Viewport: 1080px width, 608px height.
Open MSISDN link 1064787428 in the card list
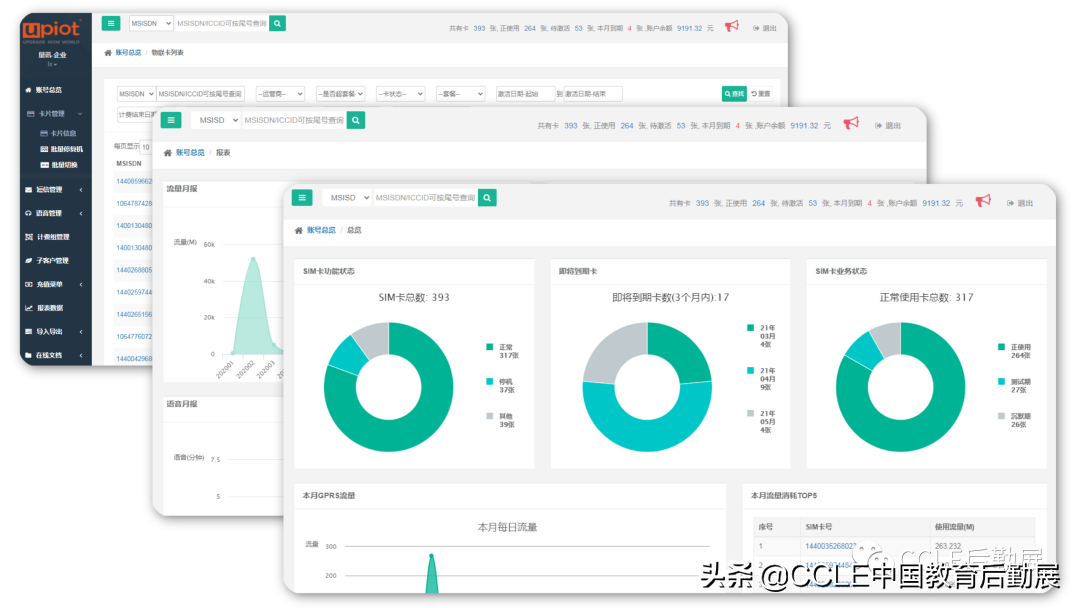[x=134, y=204]
